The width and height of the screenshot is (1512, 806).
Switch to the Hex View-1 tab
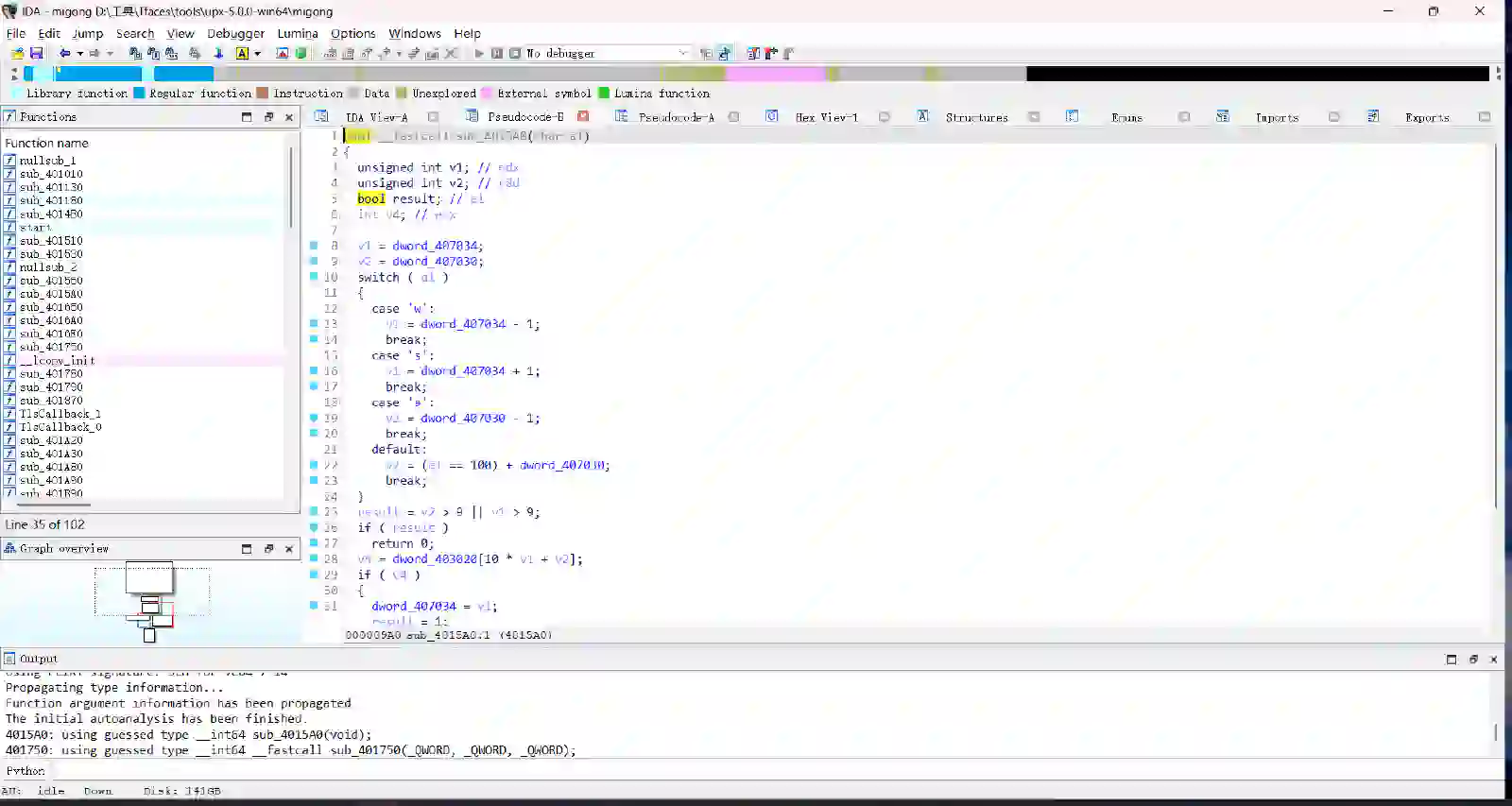pyautogui.click(x=825, y=117)
